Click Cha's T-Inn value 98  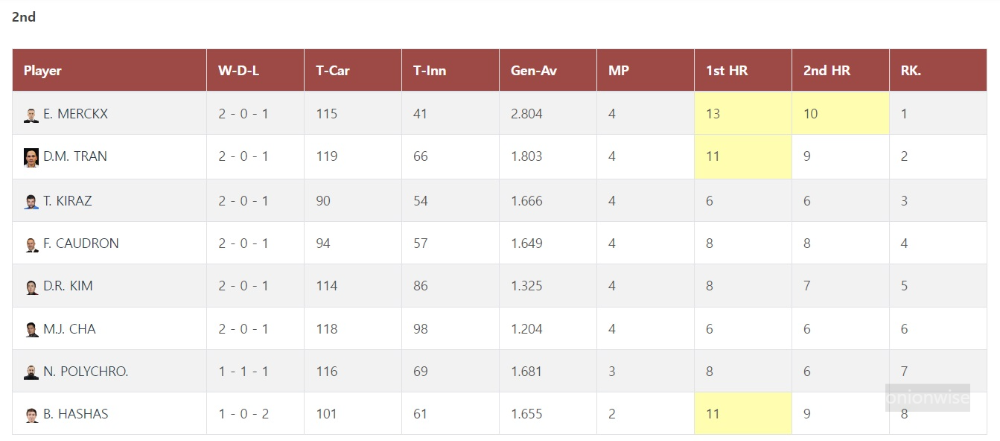click(x=420, y=329)
